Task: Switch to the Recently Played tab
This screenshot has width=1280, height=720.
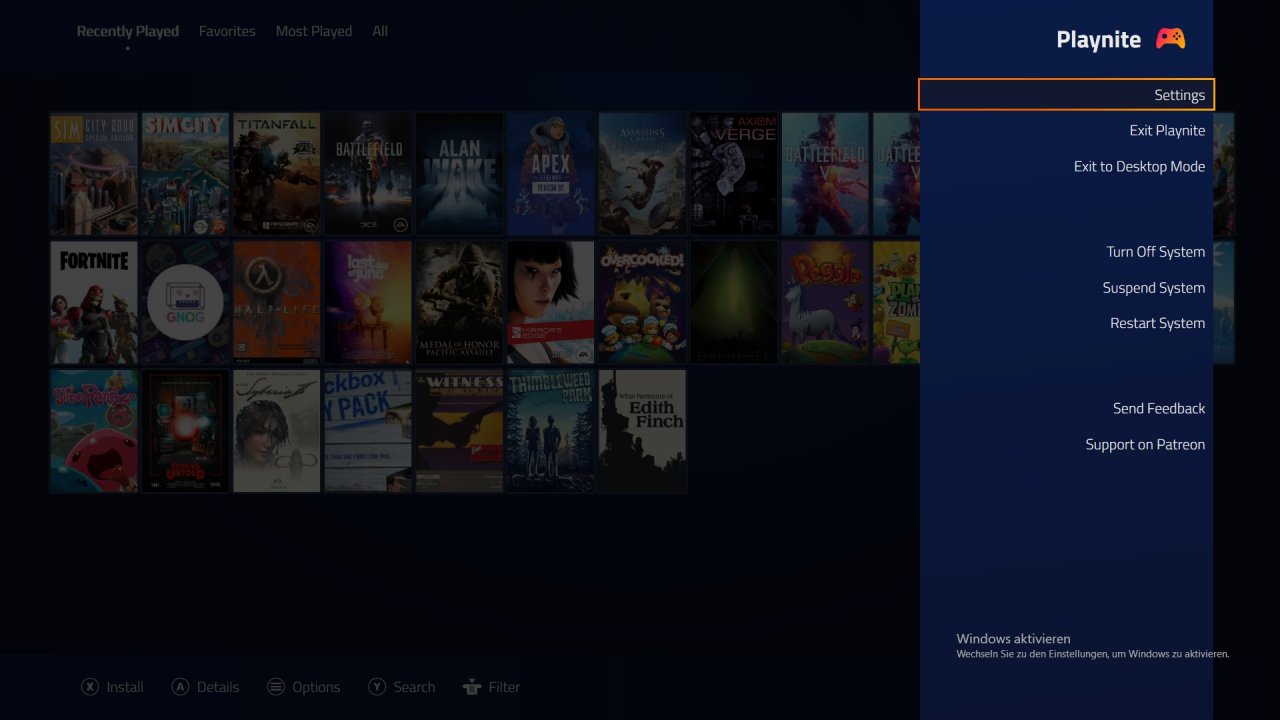Action: [x=128, y=31]
